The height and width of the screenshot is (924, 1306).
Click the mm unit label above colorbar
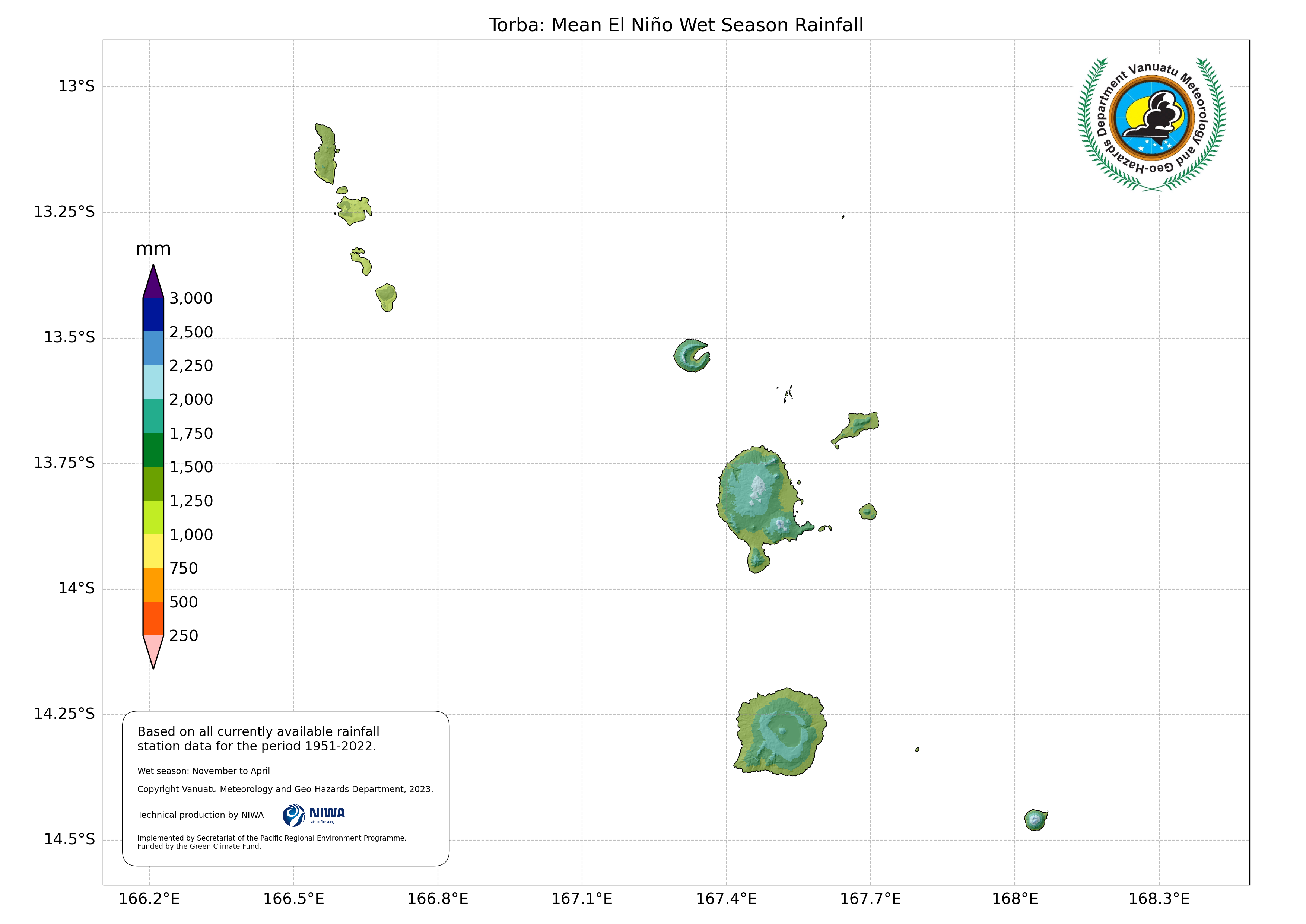153,249
